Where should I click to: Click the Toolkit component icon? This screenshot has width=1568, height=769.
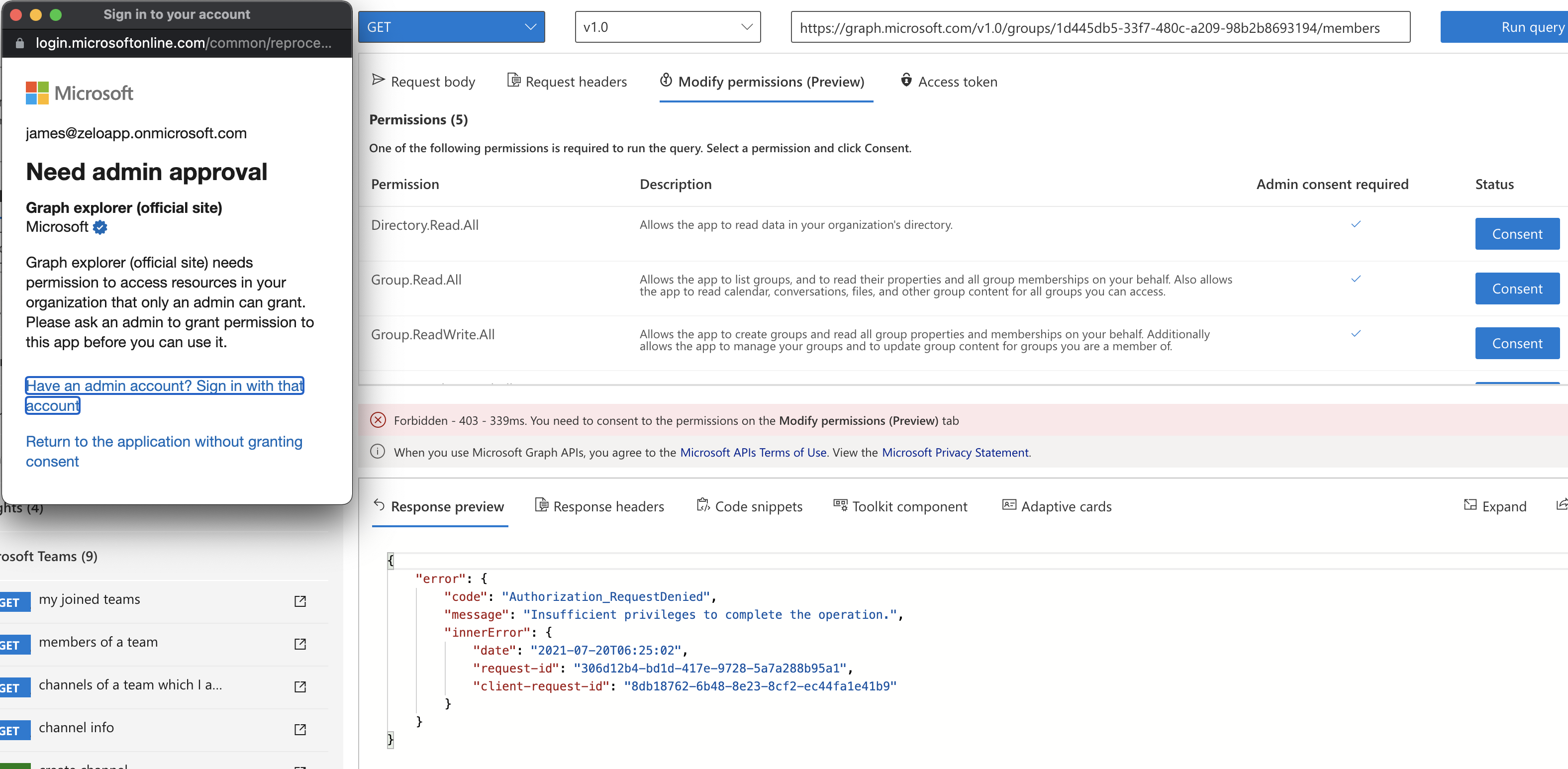(x=840, y=505)
